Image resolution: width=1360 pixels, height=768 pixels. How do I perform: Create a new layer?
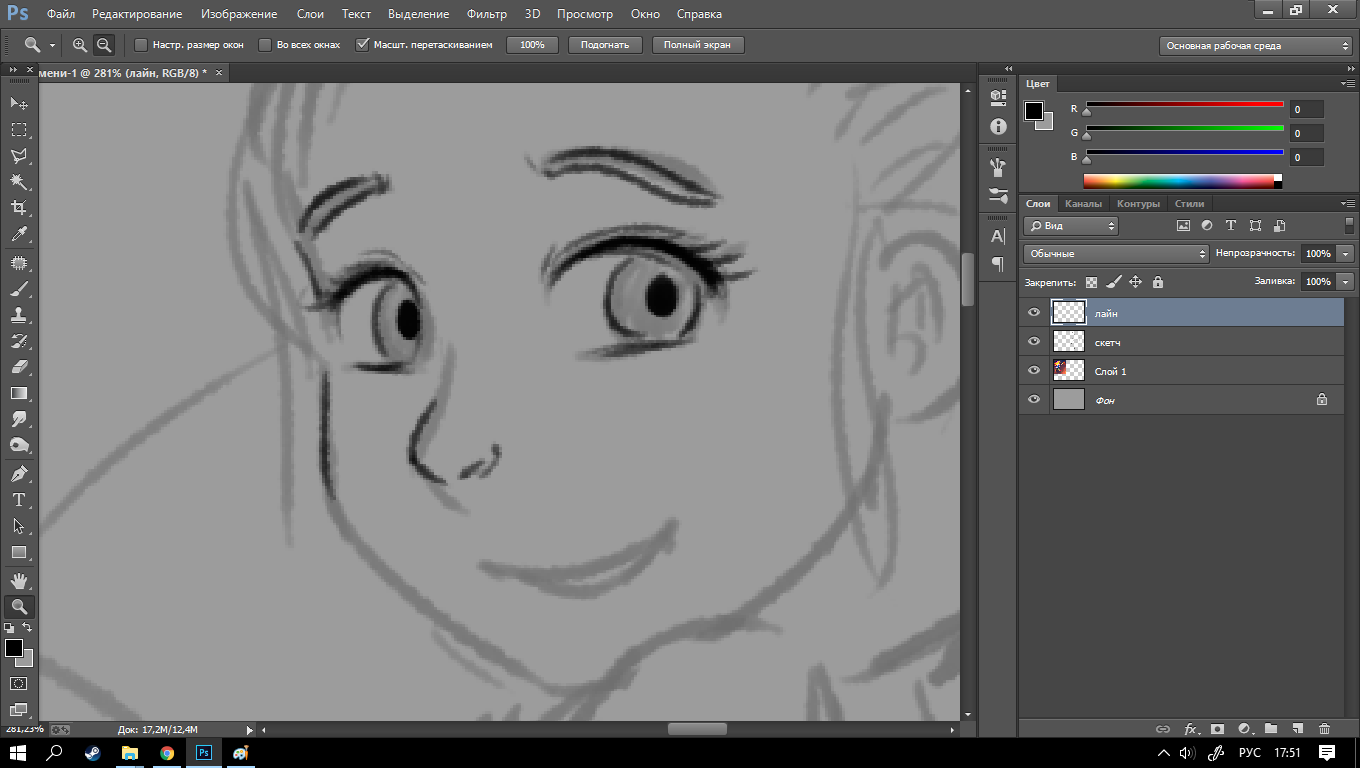pyautogui.click(x=1297, y=729)
